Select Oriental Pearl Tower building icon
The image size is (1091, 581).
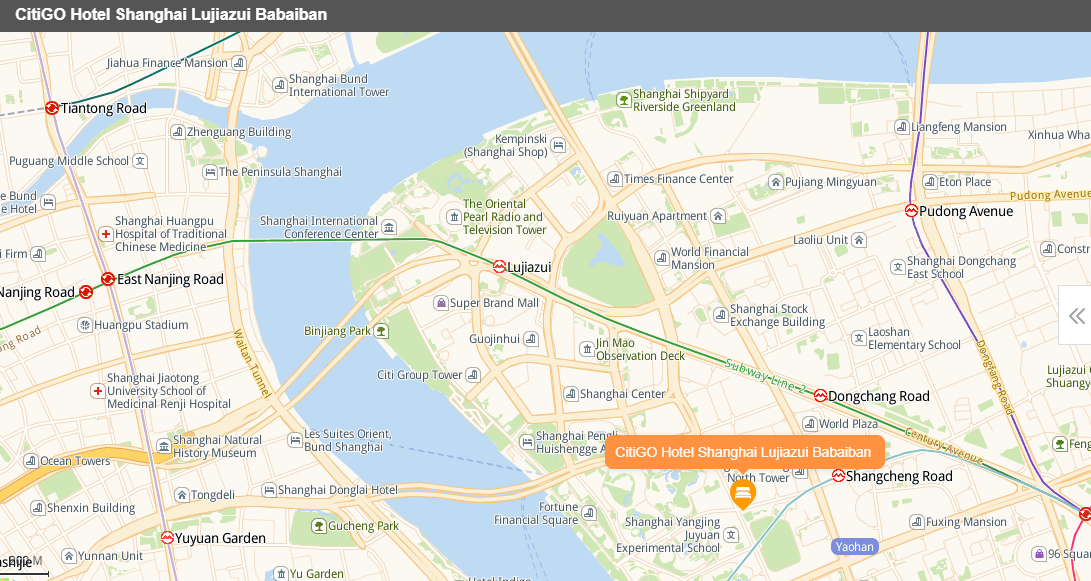pyautogui.click(x=454, y=217)
